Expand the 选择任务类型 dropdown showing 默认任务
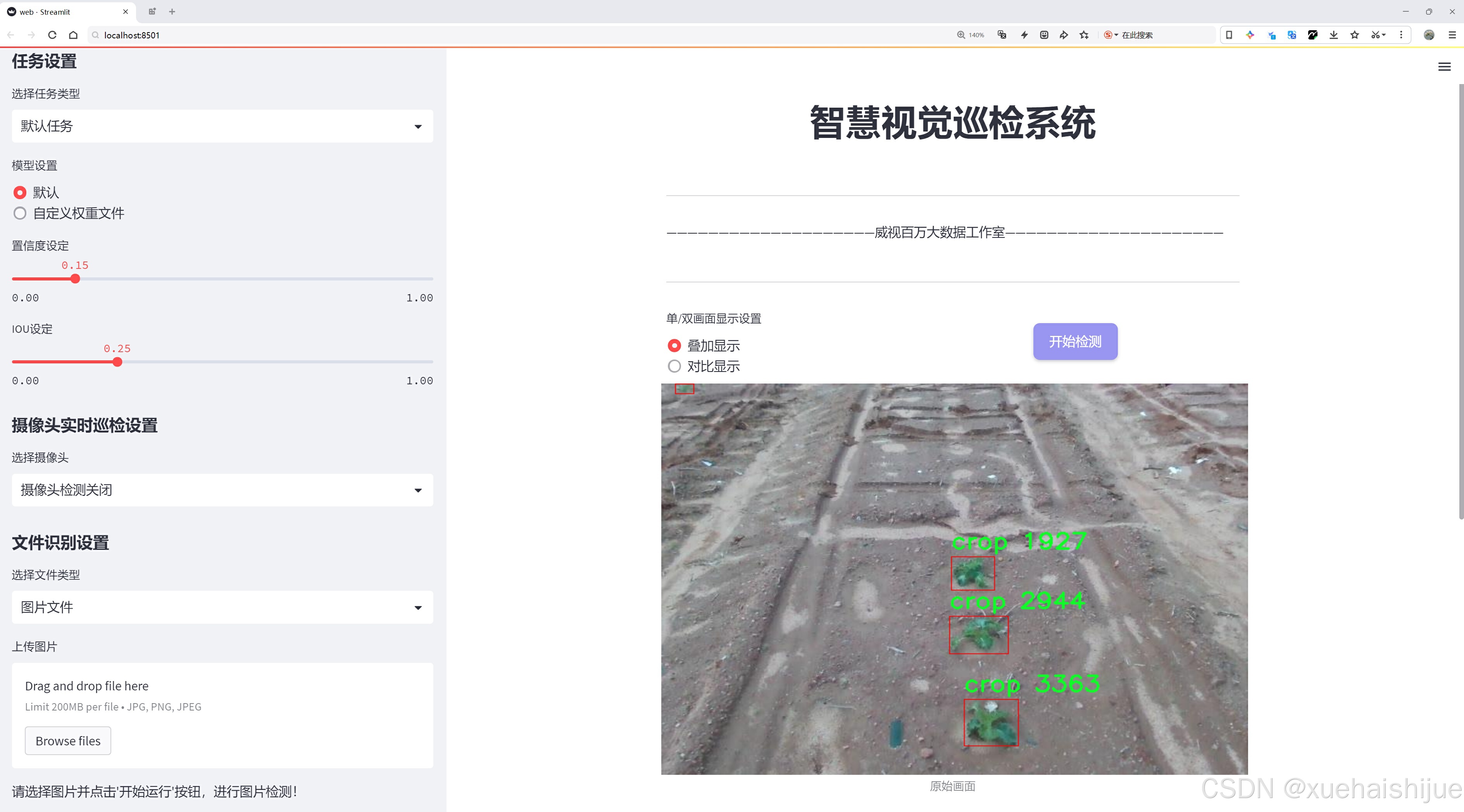The image size is (1464, 812). tap(222, 126)
